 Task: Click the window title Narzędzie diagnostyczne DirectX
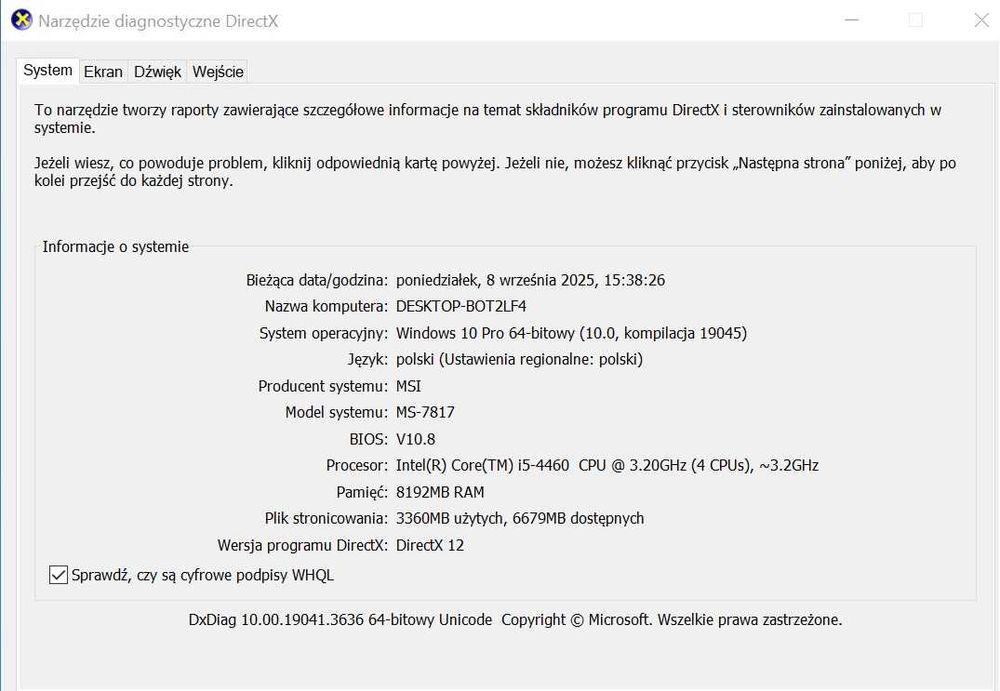click(158, 21)
